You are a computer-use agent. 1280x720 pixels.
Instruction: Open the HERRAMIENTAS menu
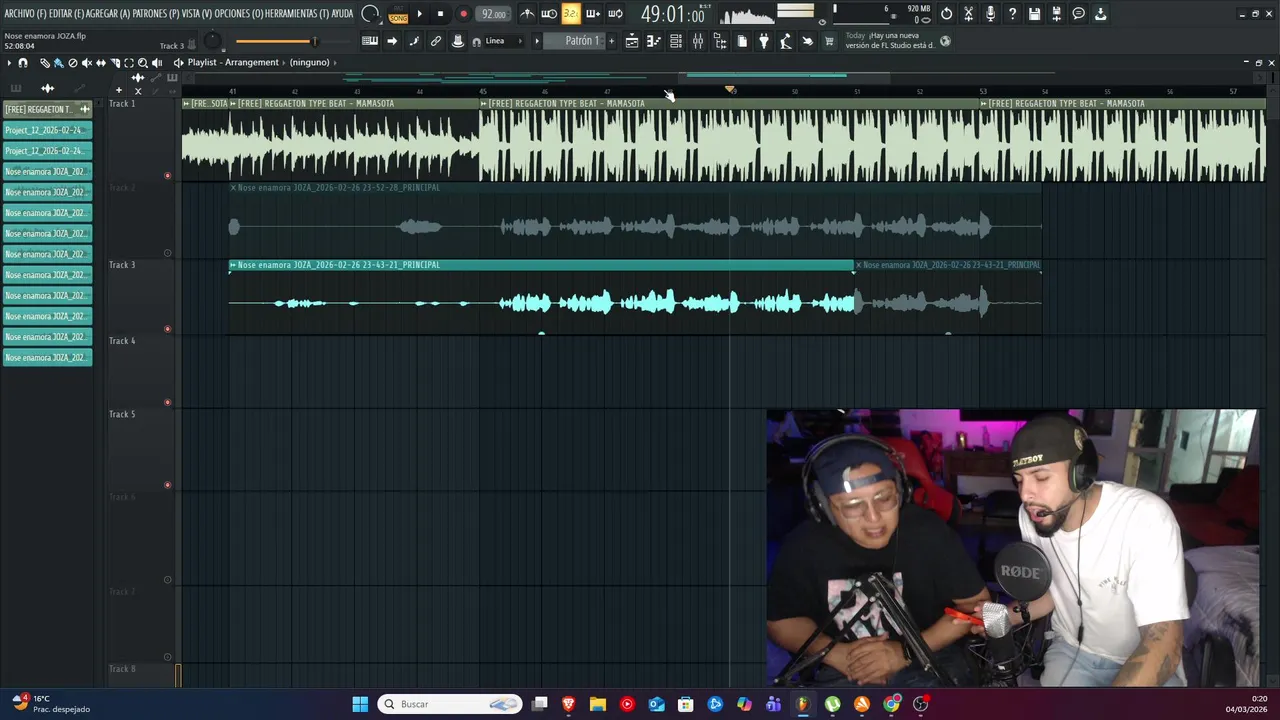297,14
